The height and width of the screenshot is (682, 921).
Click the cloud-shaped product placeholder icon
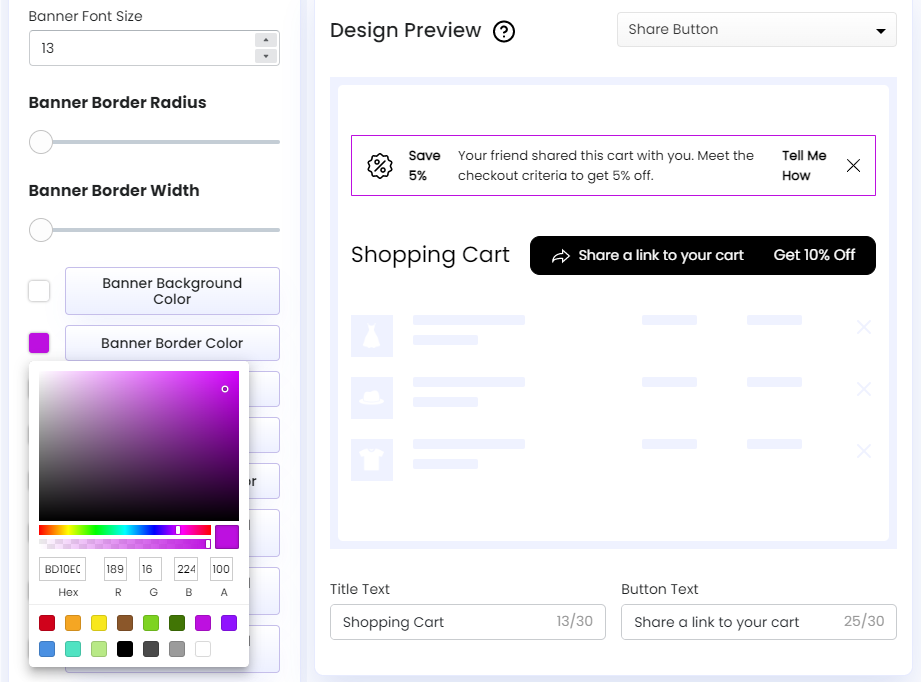tap(372, 396)
